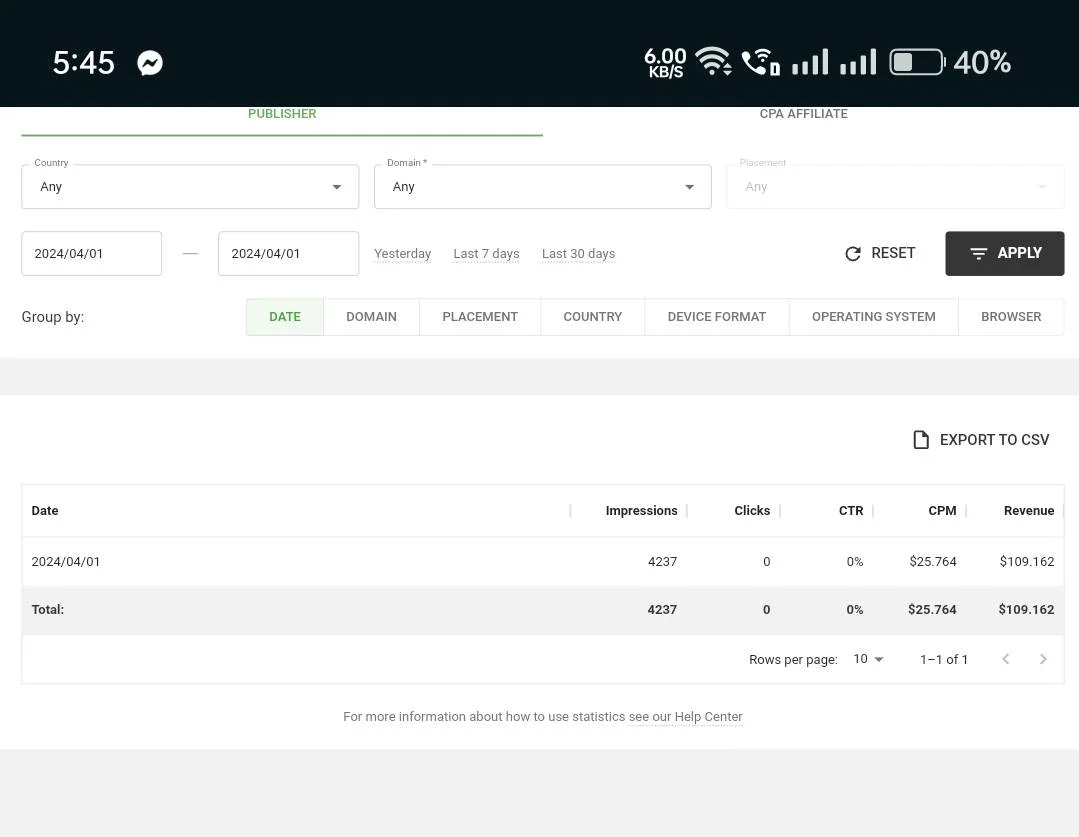Screen dimensions: 1079x837
Task: Edit the end date field
Action: pyautogui.click(x=288, y=253)
